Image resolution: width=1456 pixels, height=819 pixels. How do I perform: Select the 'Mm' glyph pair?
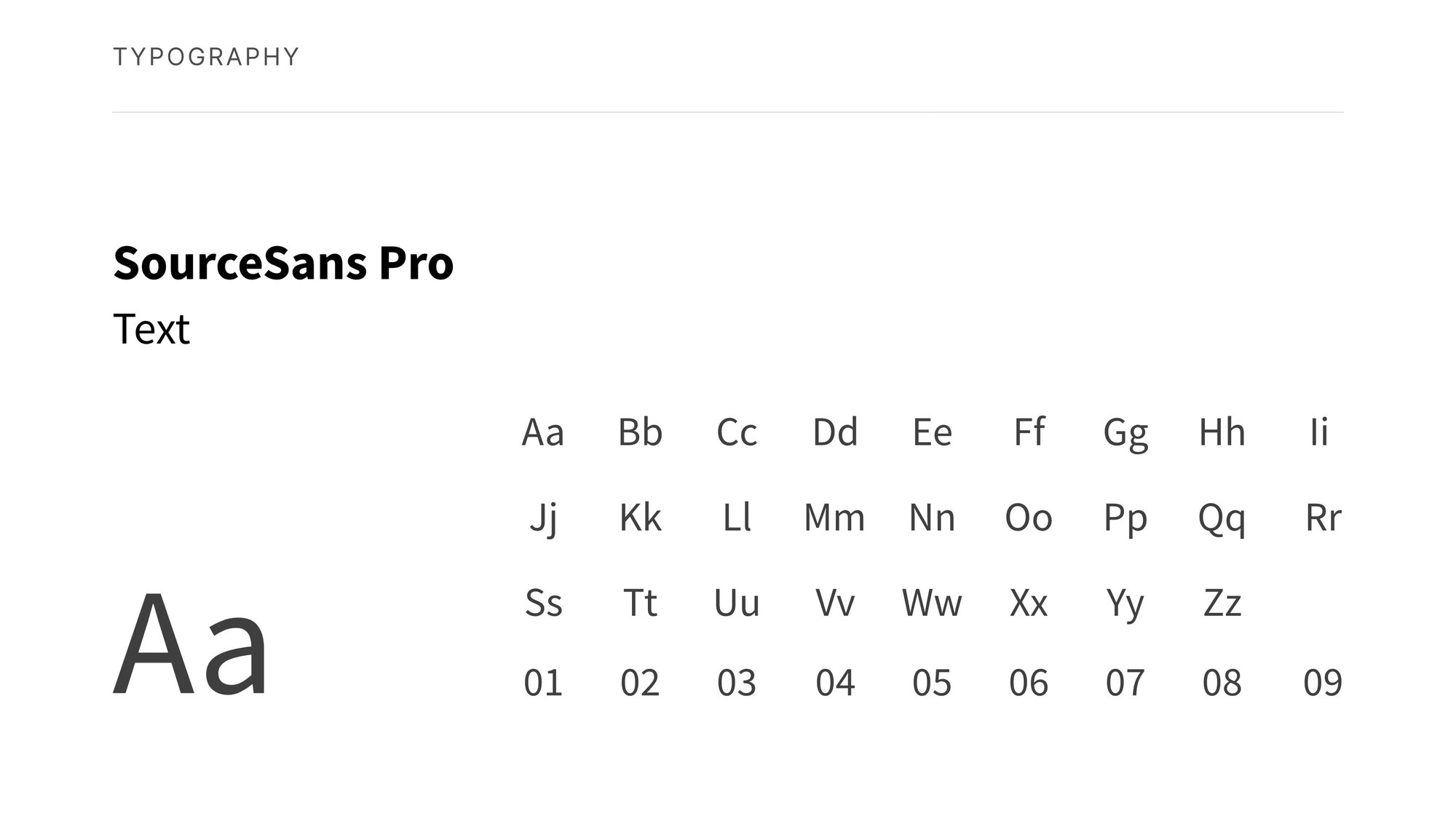pos(834,518)
